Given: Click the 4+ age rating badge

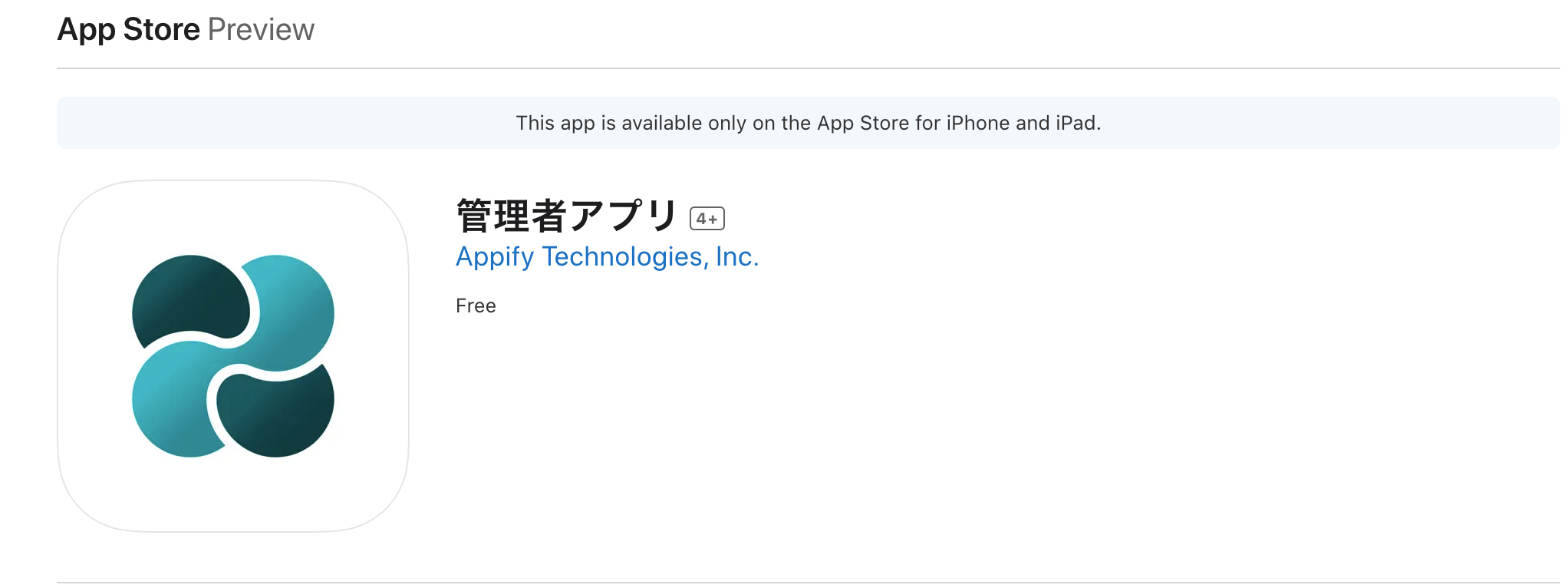Looking at the screenshot, I should (707, 219).
